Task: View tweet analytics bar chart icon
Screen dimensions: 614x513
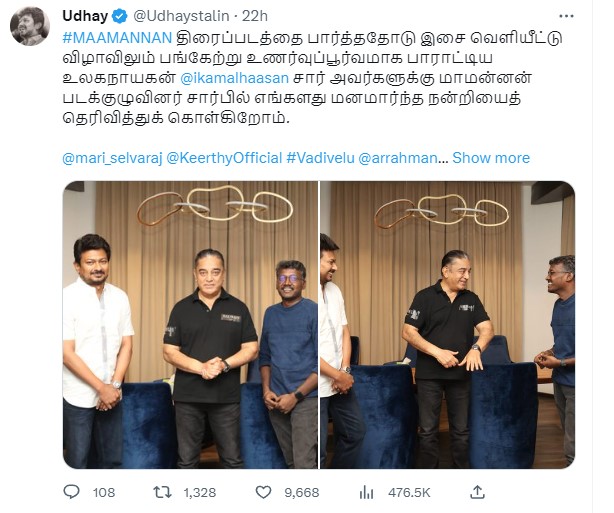Action: pyautogui.click(x=367, y=492)
